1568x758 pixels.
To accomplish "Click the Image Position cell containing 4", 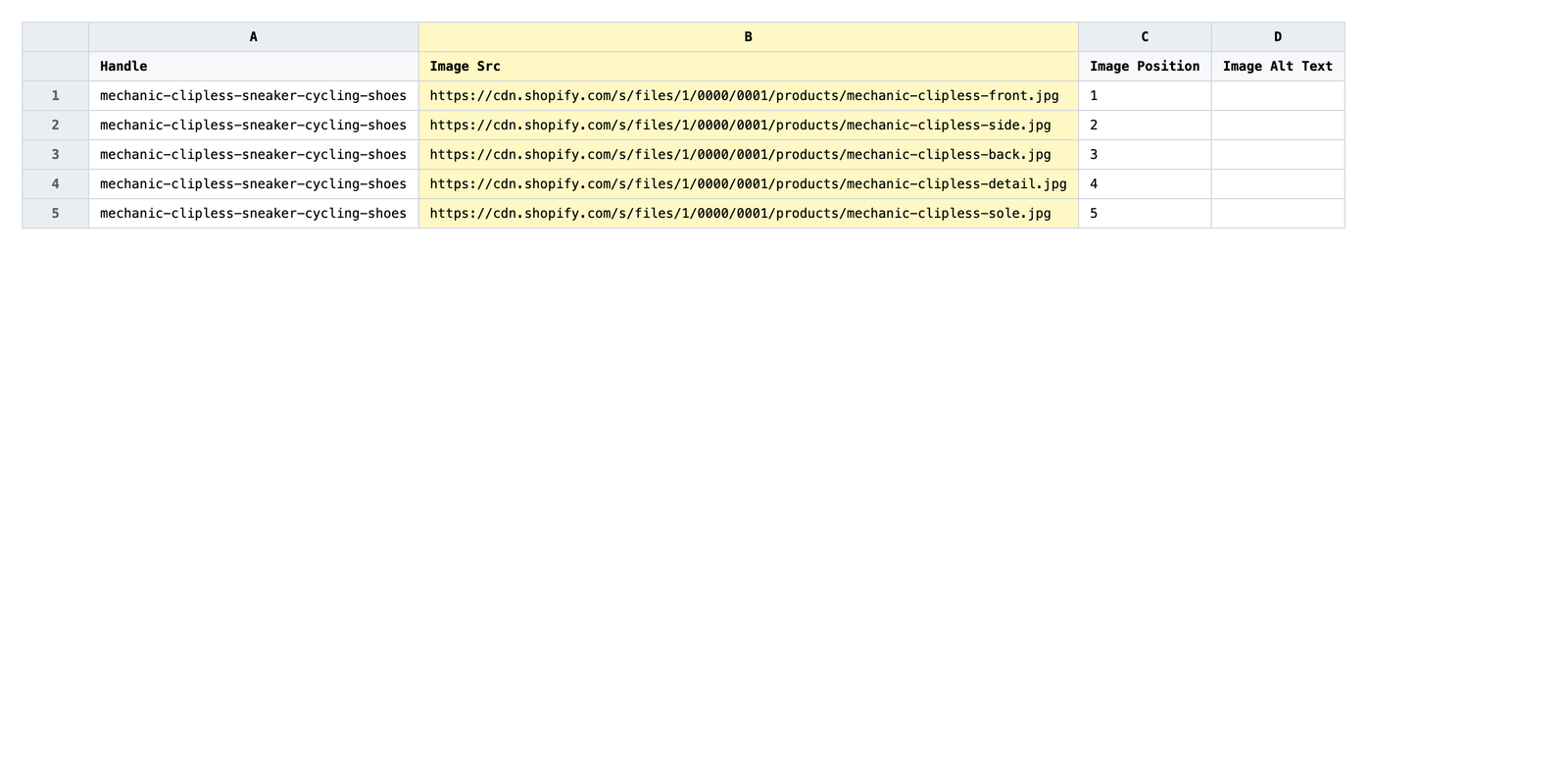I will pyautogui.click(x=1145, y=184).
